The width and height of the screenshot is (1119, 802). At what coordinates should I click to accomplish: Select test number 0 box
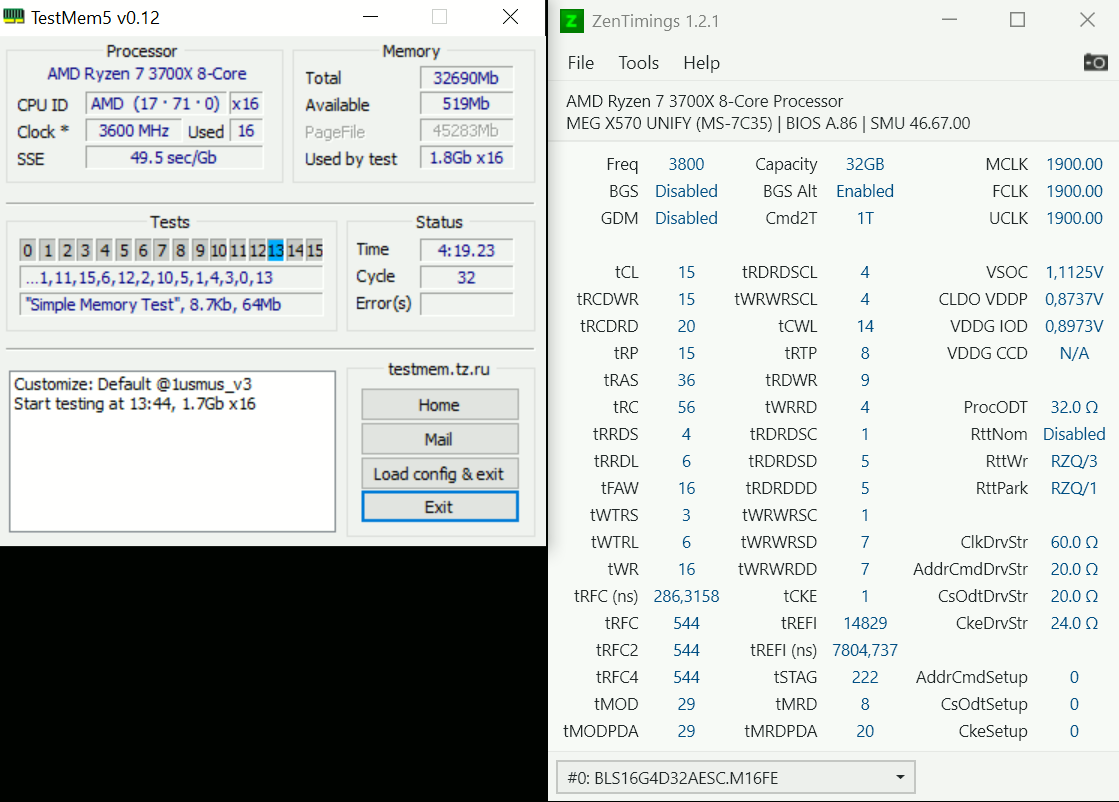(x=27, y=250)
